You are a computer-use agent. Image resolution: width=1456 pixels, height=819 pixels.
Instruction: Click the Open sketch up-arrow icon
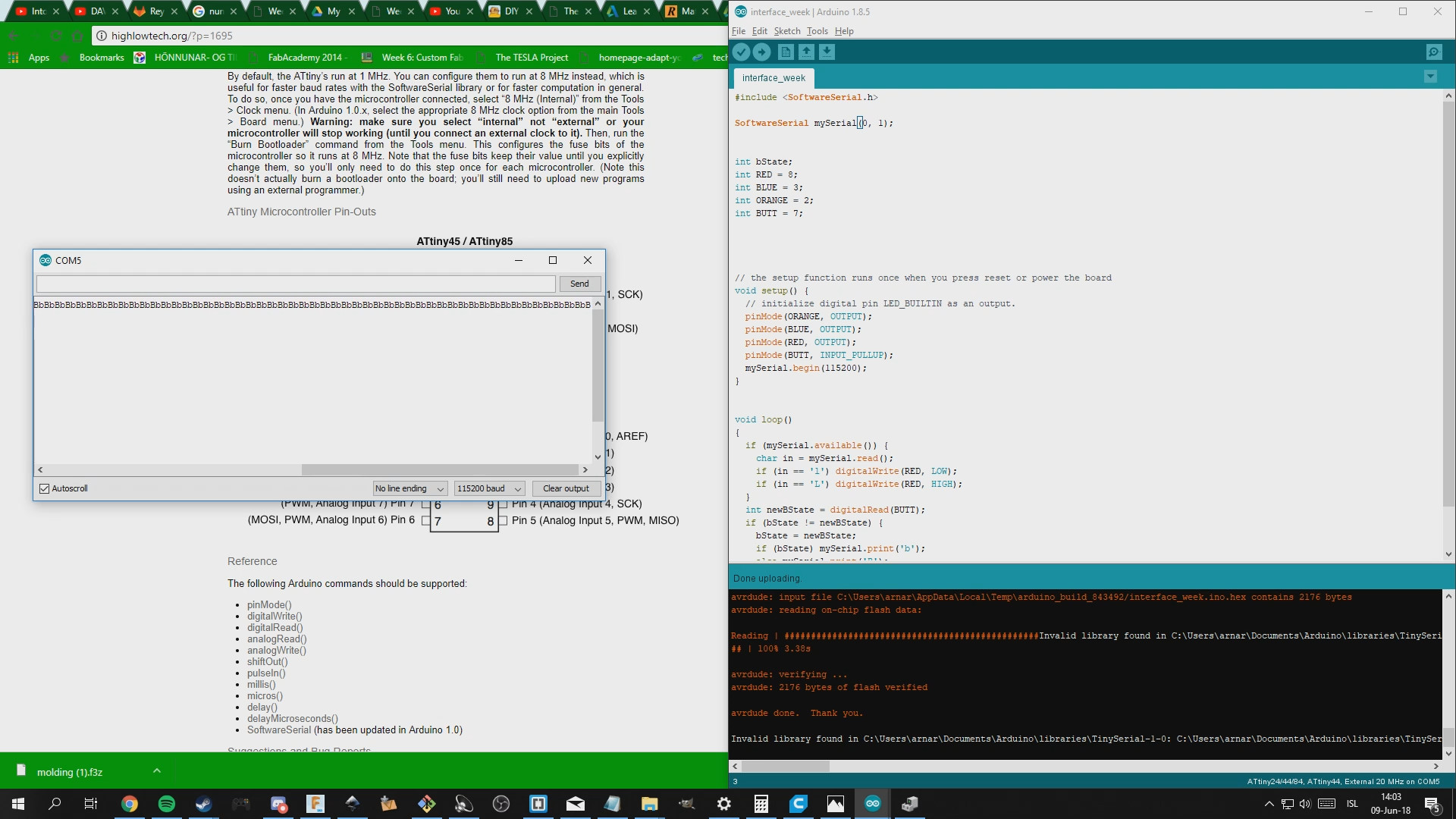[x=806, y=52]
